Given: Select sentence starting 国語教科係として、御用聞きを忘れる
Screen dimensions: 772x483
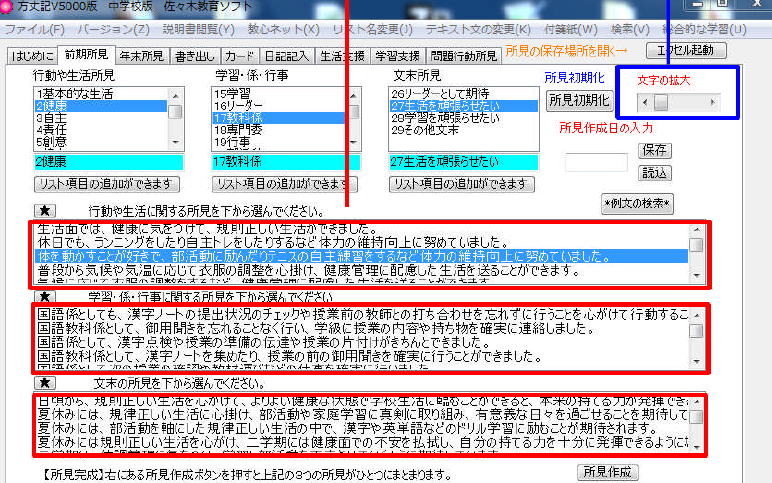Looking at the screenshot, I should (361, 328).
